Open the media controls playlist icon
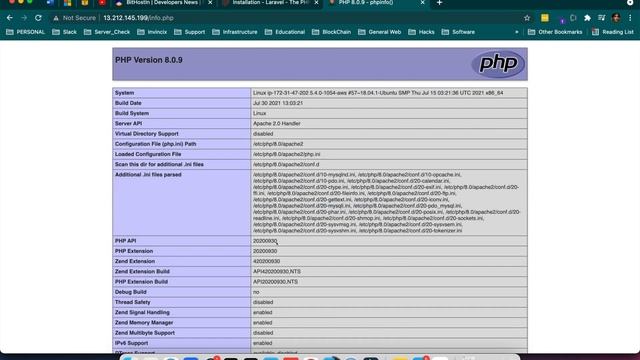This screenshot has width=640, height=360. click(x=602, y=18)
